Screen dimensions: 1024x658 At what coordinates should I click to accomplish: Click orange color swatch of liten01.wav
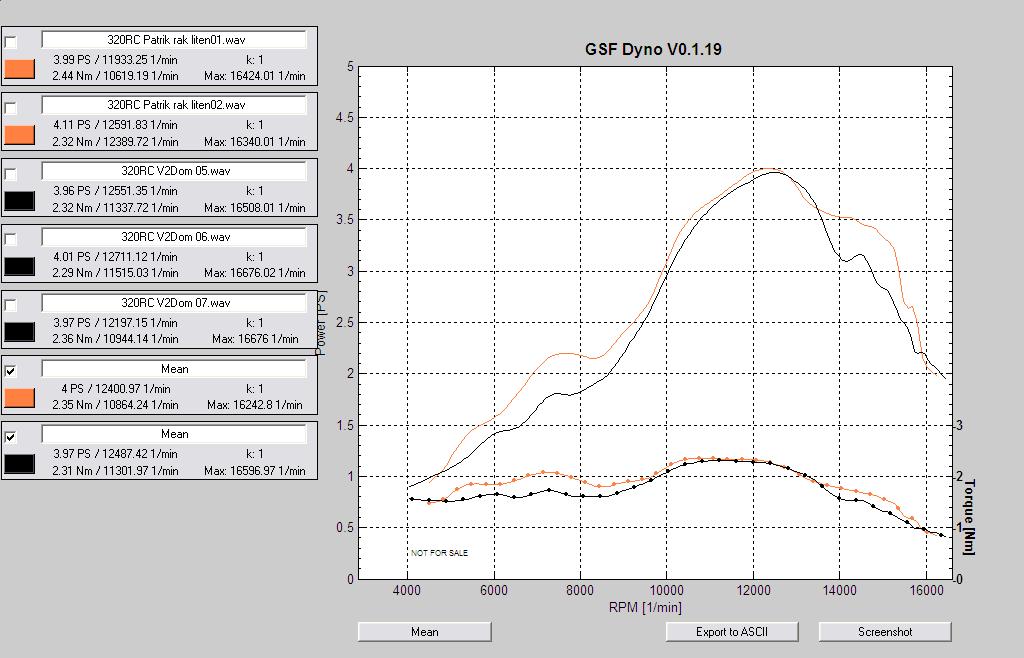coord(20,69)
